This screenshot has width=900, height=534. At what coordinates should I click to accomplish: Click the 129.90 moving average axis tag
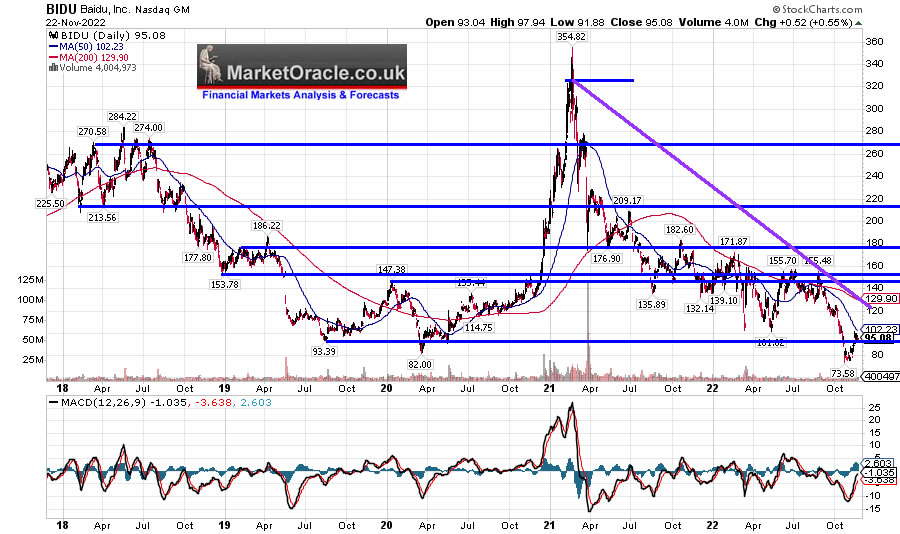(x=878, y=298)
